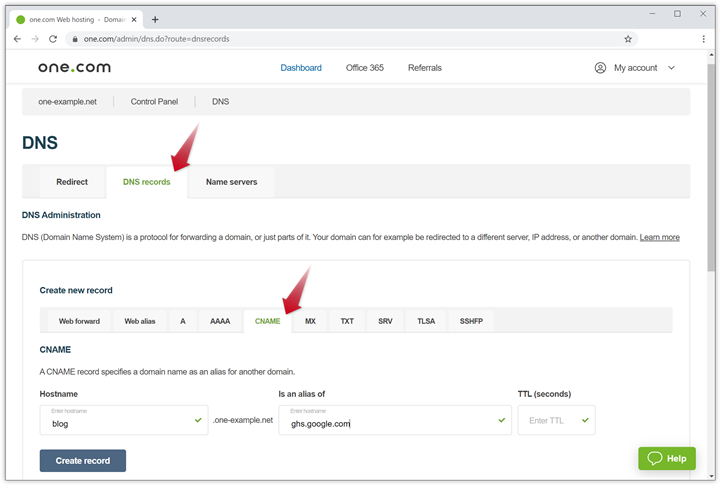Open a new browser tab
Image resolution: width=720 pixels, height=485 pixels.
coord(155,19)
